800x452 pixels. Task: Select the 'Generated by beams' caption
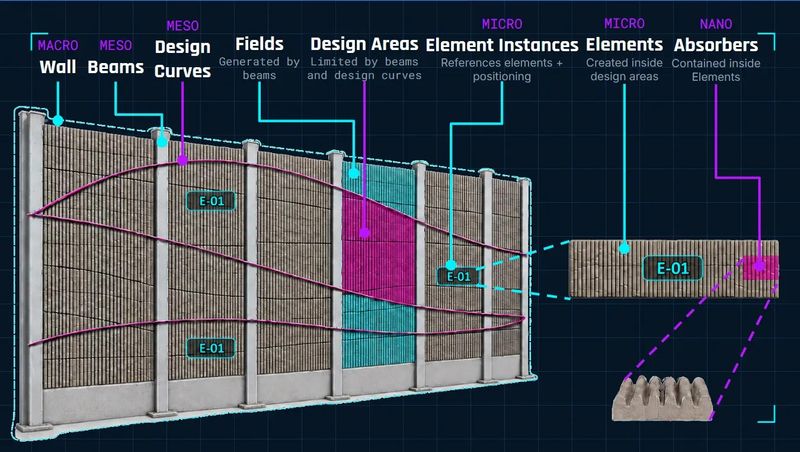pyautogui.click(x=259, y=68)
